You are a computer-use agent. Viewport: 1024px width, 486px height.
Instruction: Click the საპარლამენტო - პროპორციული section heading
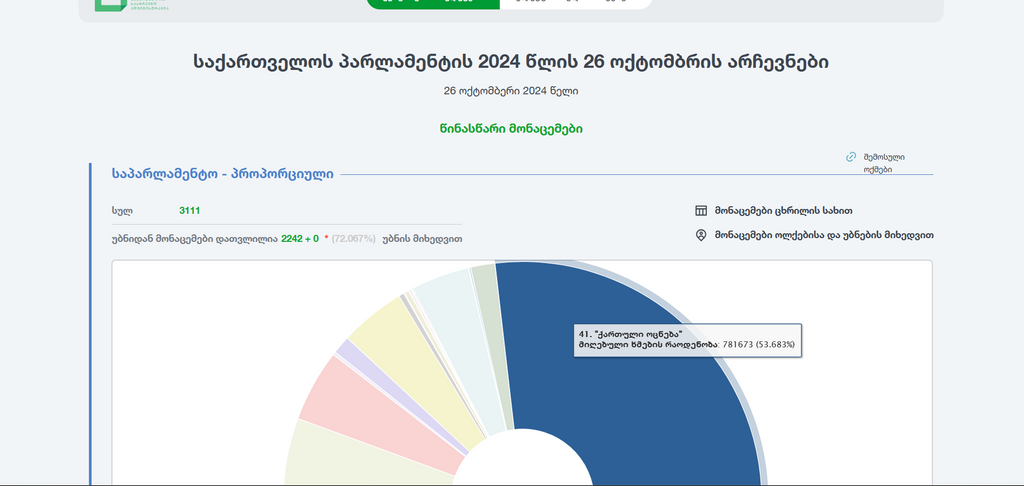click(223, 174)
